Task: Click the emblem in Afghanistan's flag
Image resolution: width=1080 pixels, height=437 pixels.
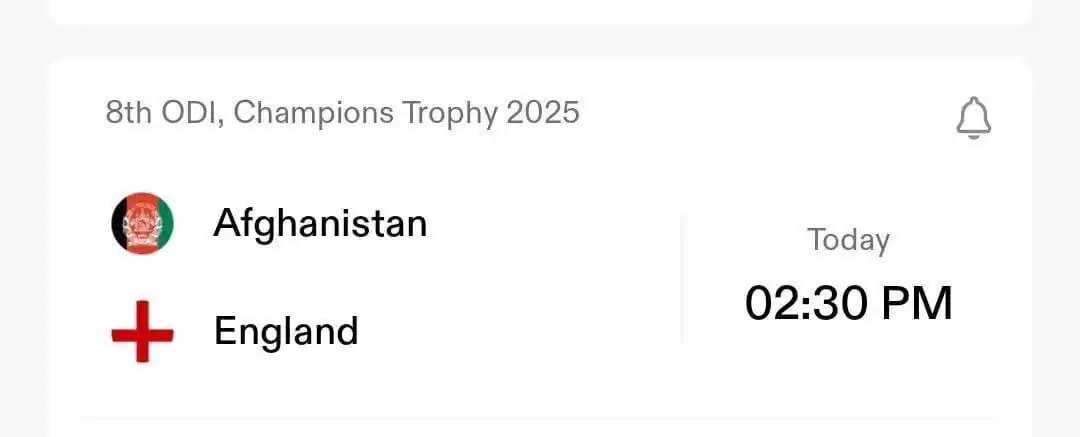Action: tap(143, 225)
